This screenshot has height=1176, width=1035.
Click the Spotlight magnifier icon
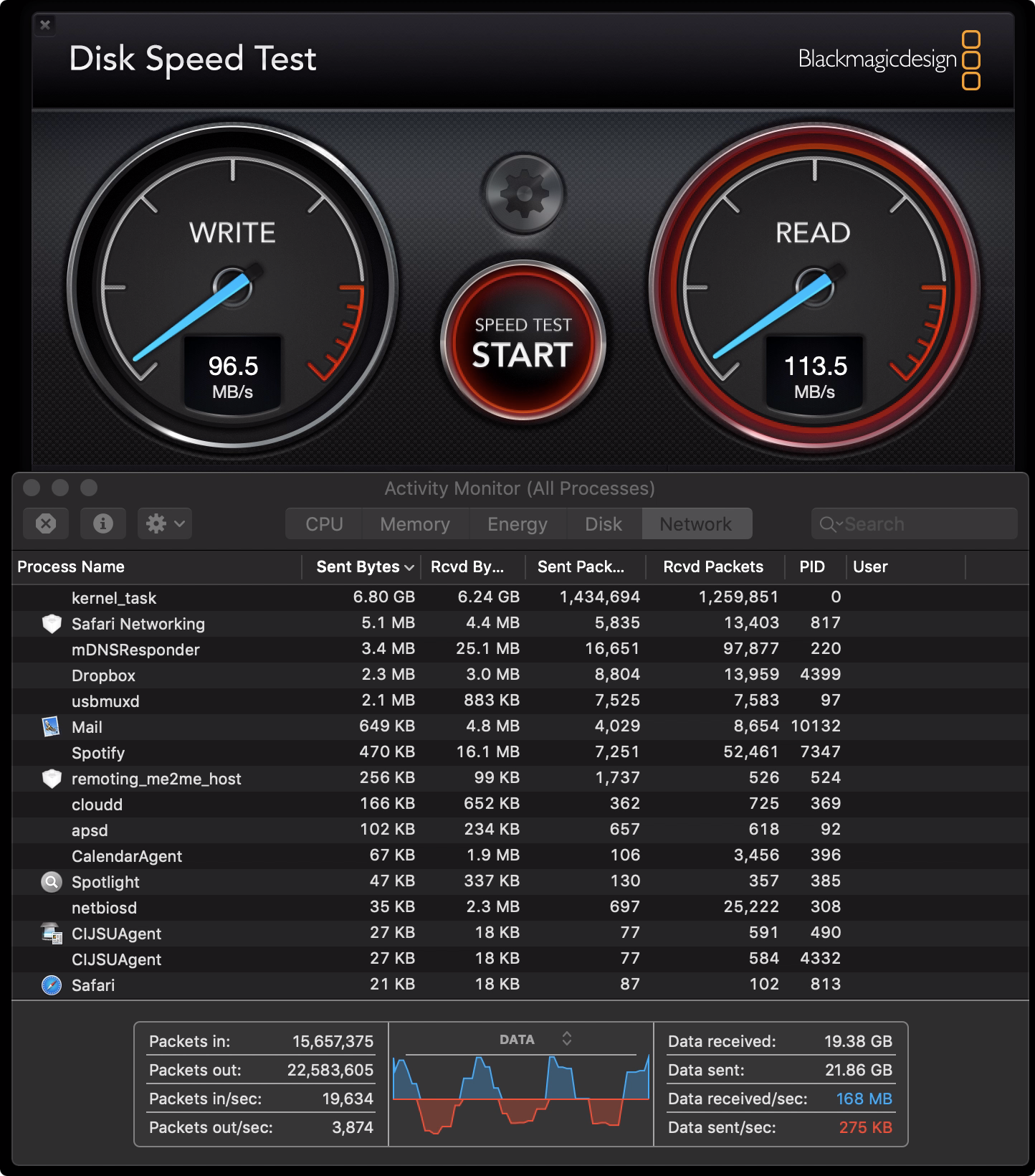(x=52, y=882)
